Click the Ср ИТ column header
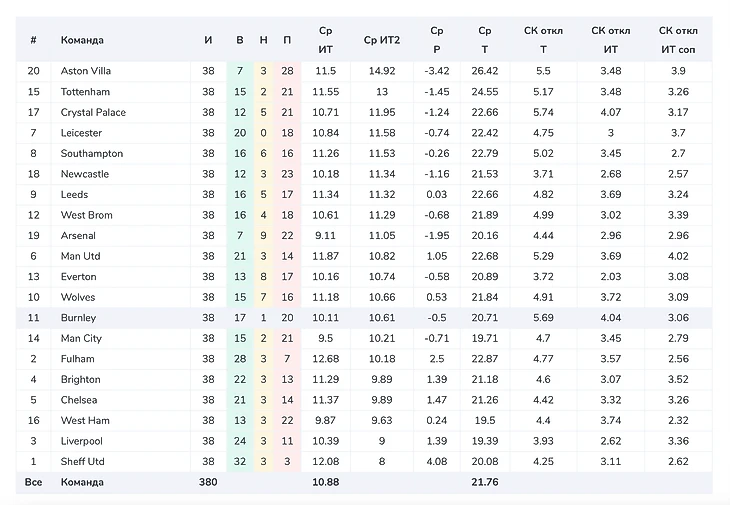This screenshot has height=505, width=730. point(325,39)
